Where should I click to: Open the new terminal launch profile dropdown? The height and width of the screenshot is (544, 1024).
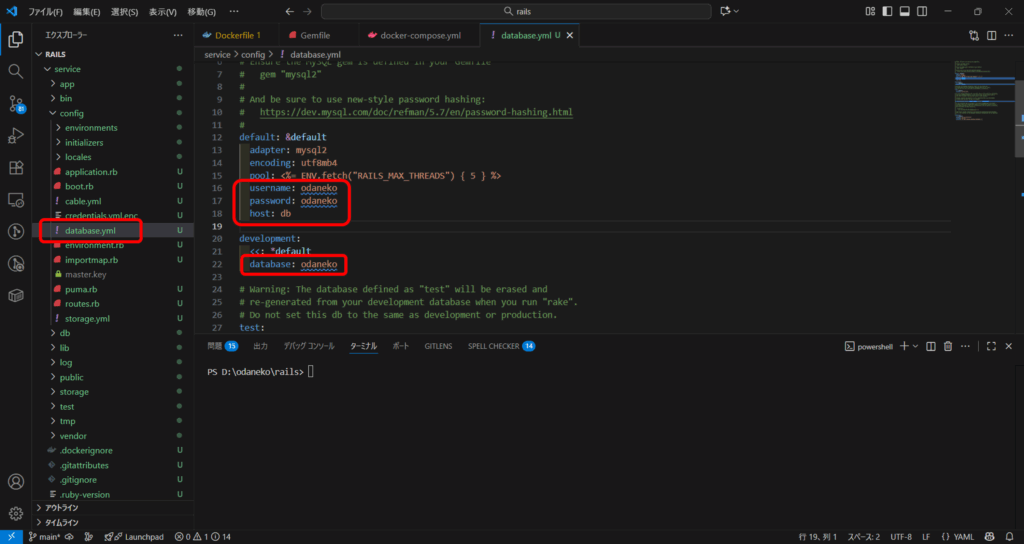915,346
